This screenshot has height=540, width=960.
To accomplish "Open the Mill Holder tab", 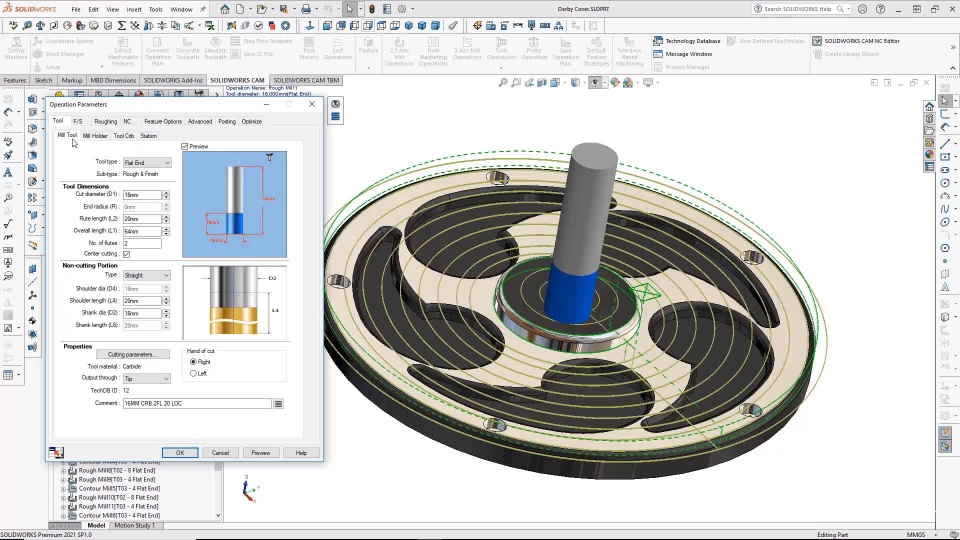I will coord(95,136).
